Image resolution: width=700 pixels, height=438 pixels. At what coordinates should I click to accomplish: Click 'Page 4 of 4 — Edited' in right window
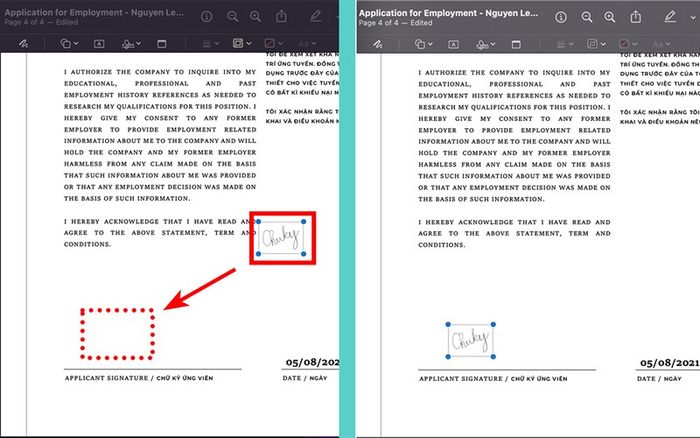click(x=395, y=23)
